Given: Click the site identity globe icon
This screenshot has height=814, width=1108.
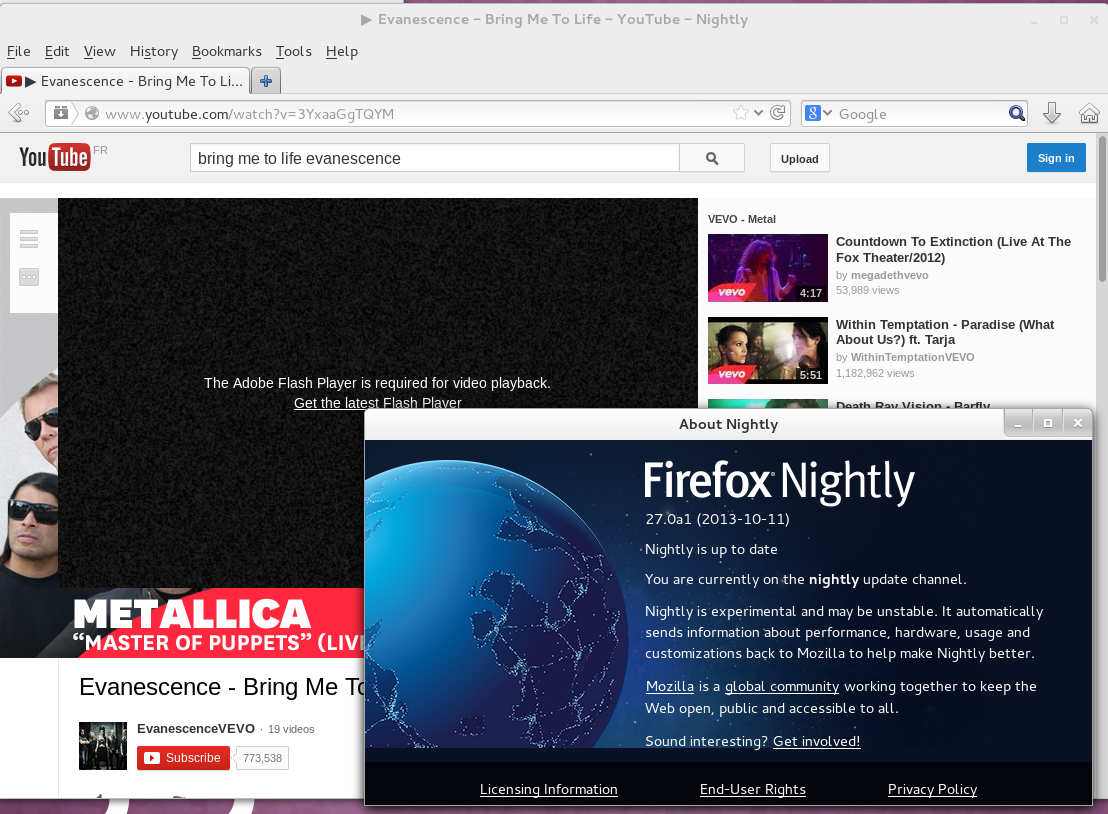Looking at the screenshot, I should tap(92, 113).
